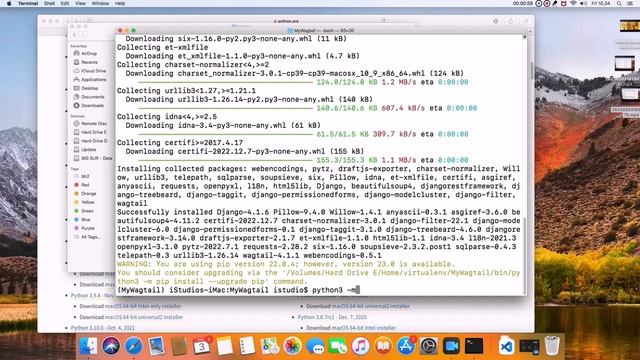Select Documents in Finder sidebar
This screenshot has width=640, height=360.
[93, 97]
